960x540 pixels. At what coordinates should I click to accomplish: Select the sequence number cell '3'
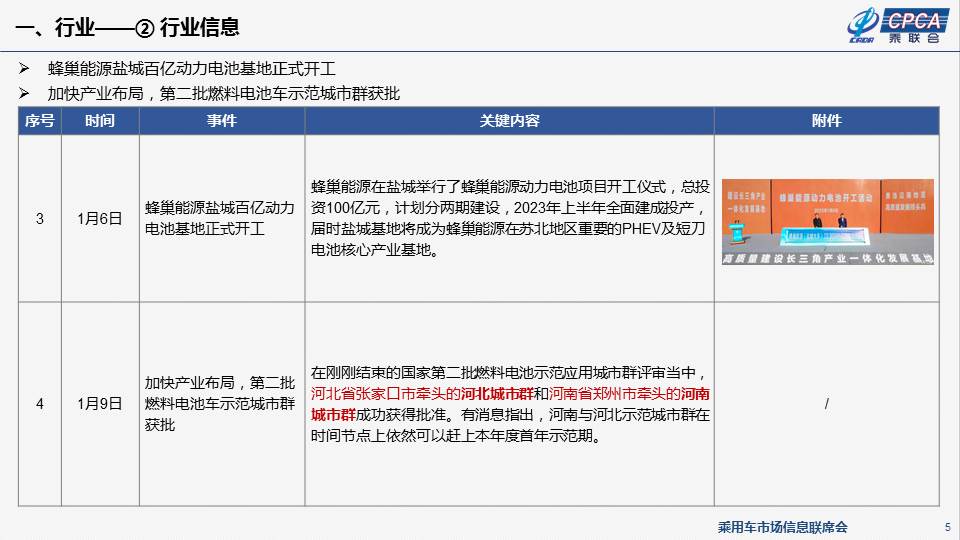pyautogui.click(x=40, y=219)
